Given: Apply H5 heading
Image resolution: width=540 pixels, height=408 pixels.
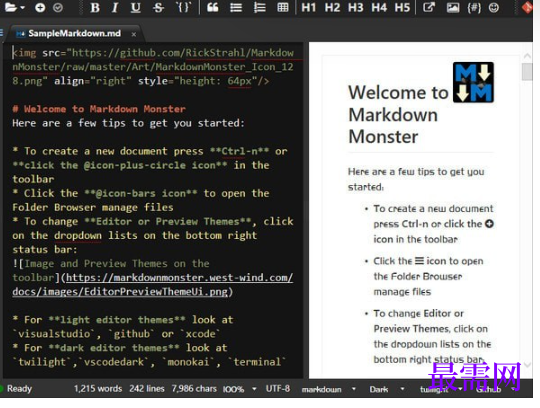Looking at the screenshot, I should point(402,8).
